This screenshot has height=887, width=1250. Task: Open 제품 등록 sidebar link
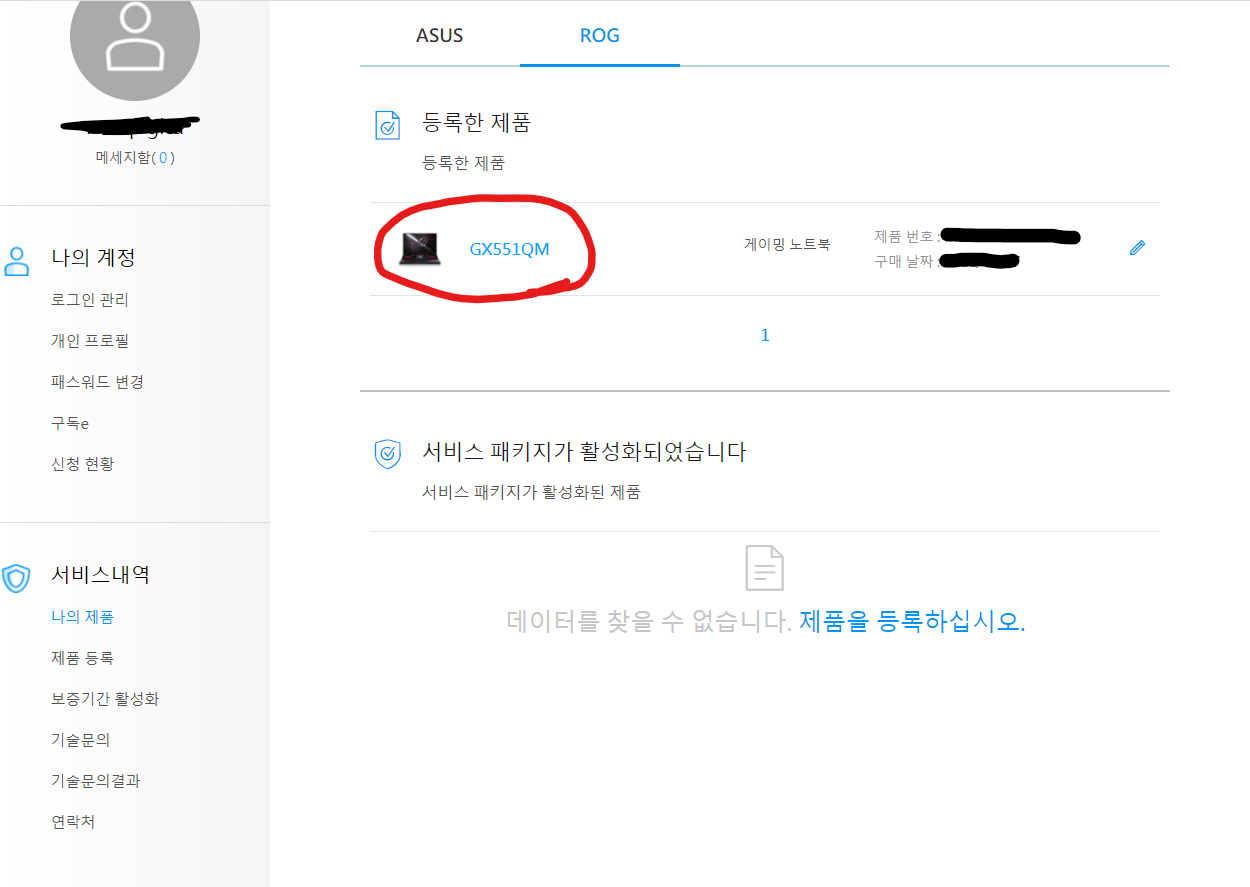coord(82,658)
